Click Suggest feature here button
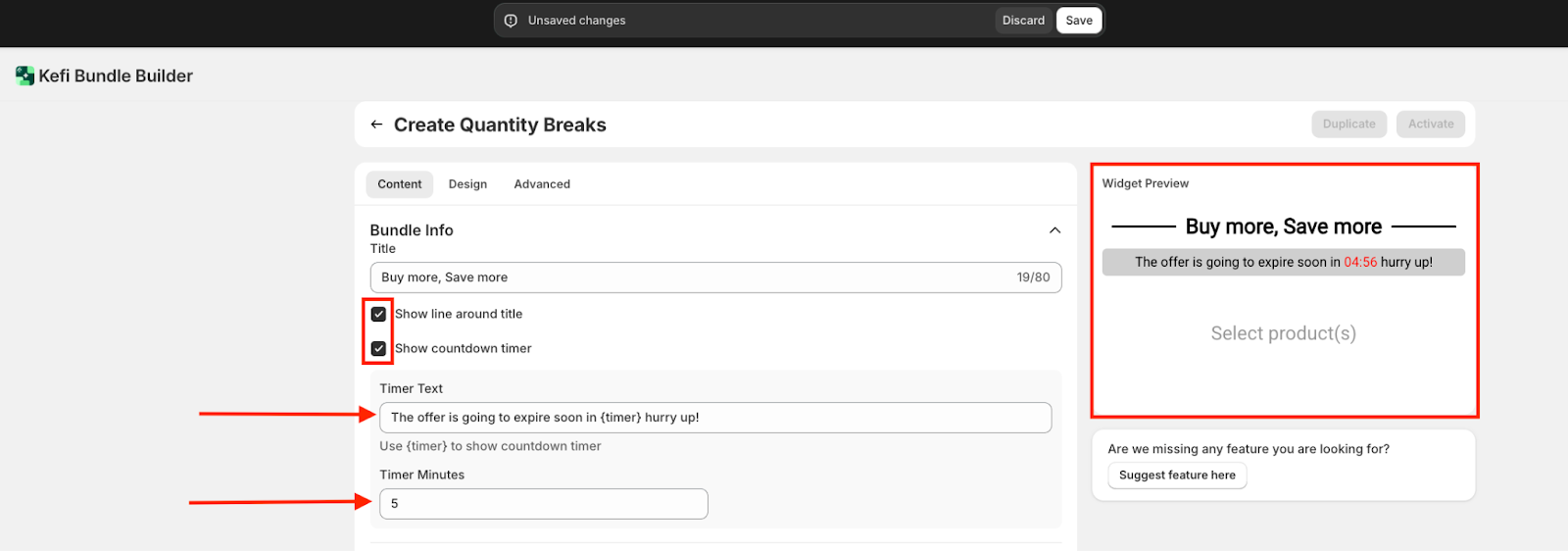1568x551 pixels. coord(1177,476)
